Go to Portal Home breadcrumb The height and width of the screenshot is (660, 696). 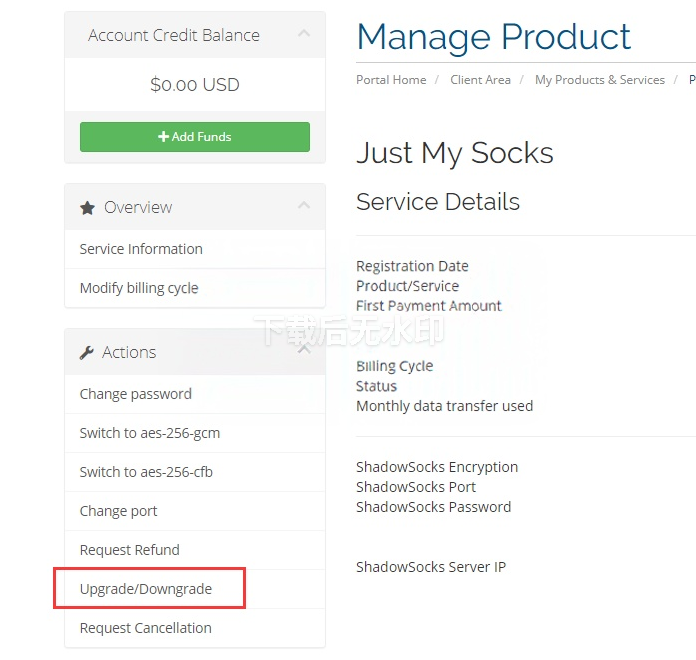tap(391, 80)
